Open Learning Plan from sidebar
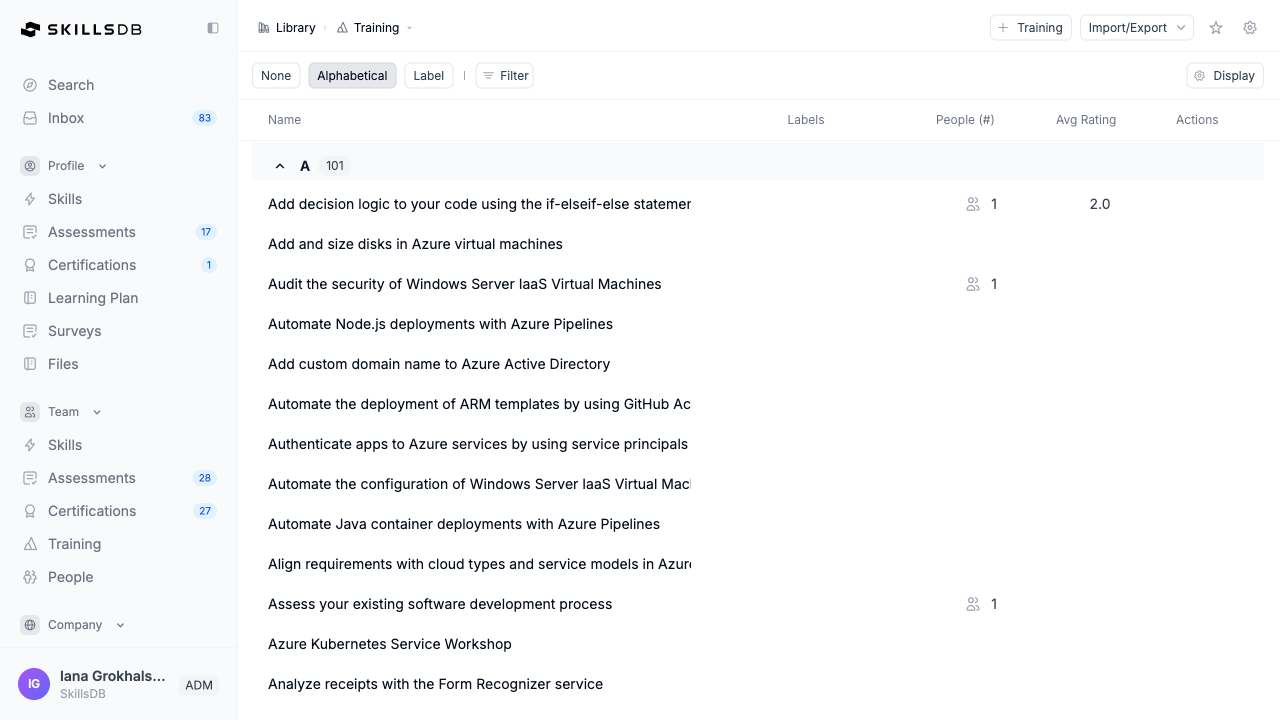The image size is (1280, 720). pos(93,298)
